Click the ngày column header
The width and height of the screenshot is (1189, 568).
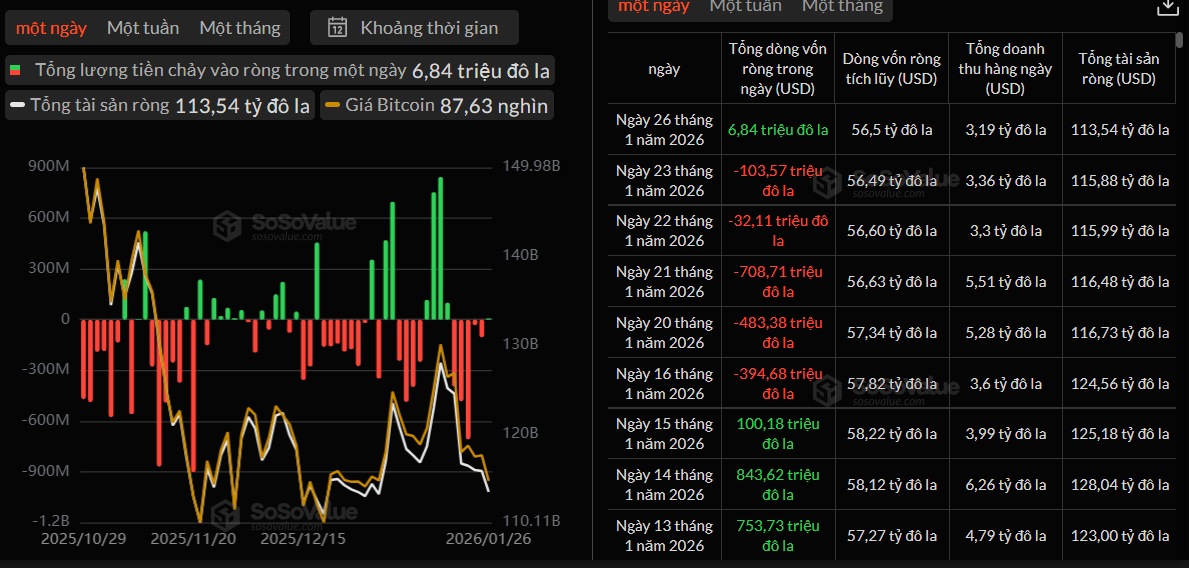click(x=664, y=69)
